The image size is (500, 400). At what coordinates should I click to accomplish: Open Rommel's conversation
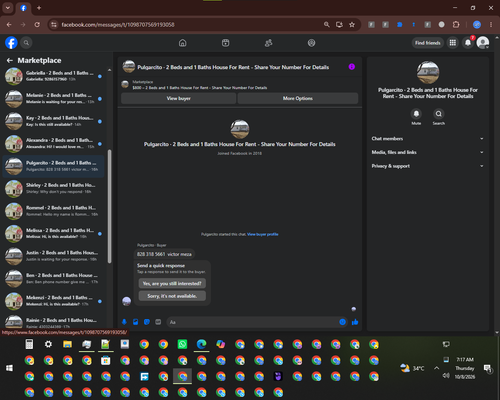click(54, 211)
